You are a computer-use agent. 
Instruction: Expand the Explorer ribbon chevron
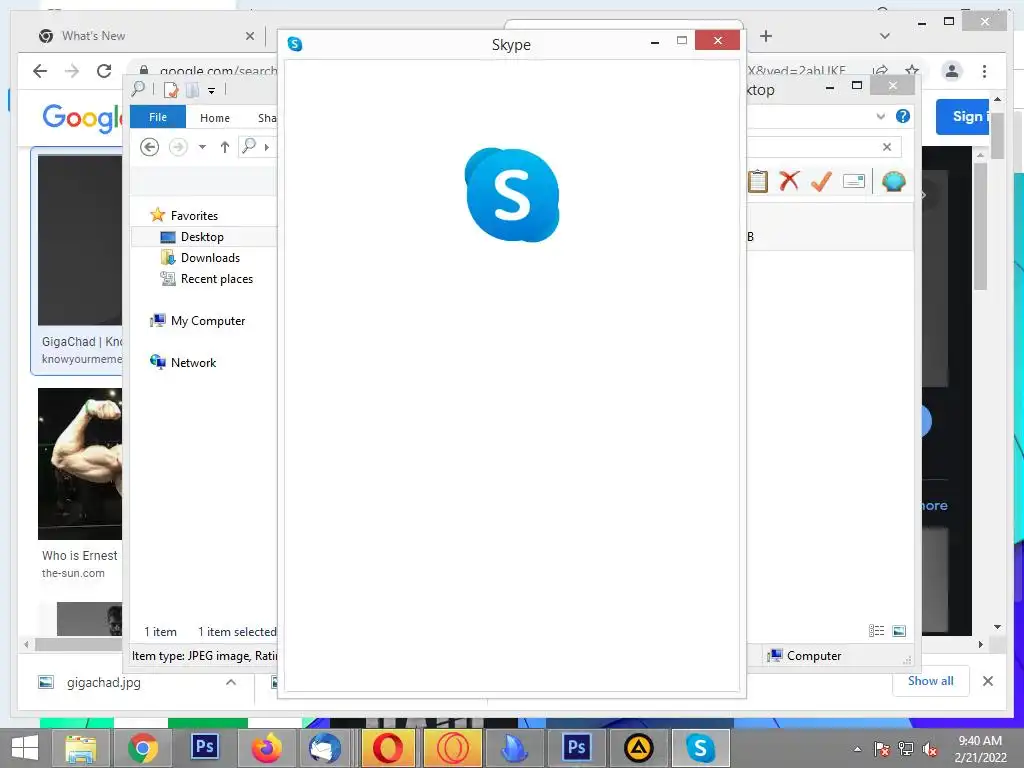pyautogui.click(x=881, y=116)
